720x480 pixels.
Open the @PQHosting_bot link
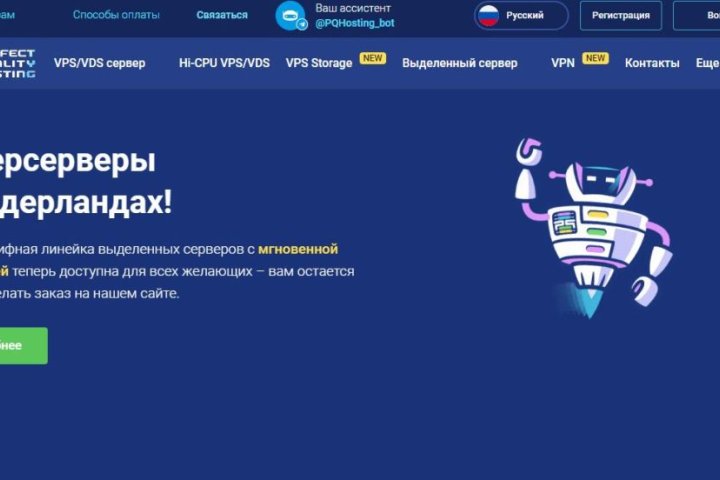tap(354, 23)
